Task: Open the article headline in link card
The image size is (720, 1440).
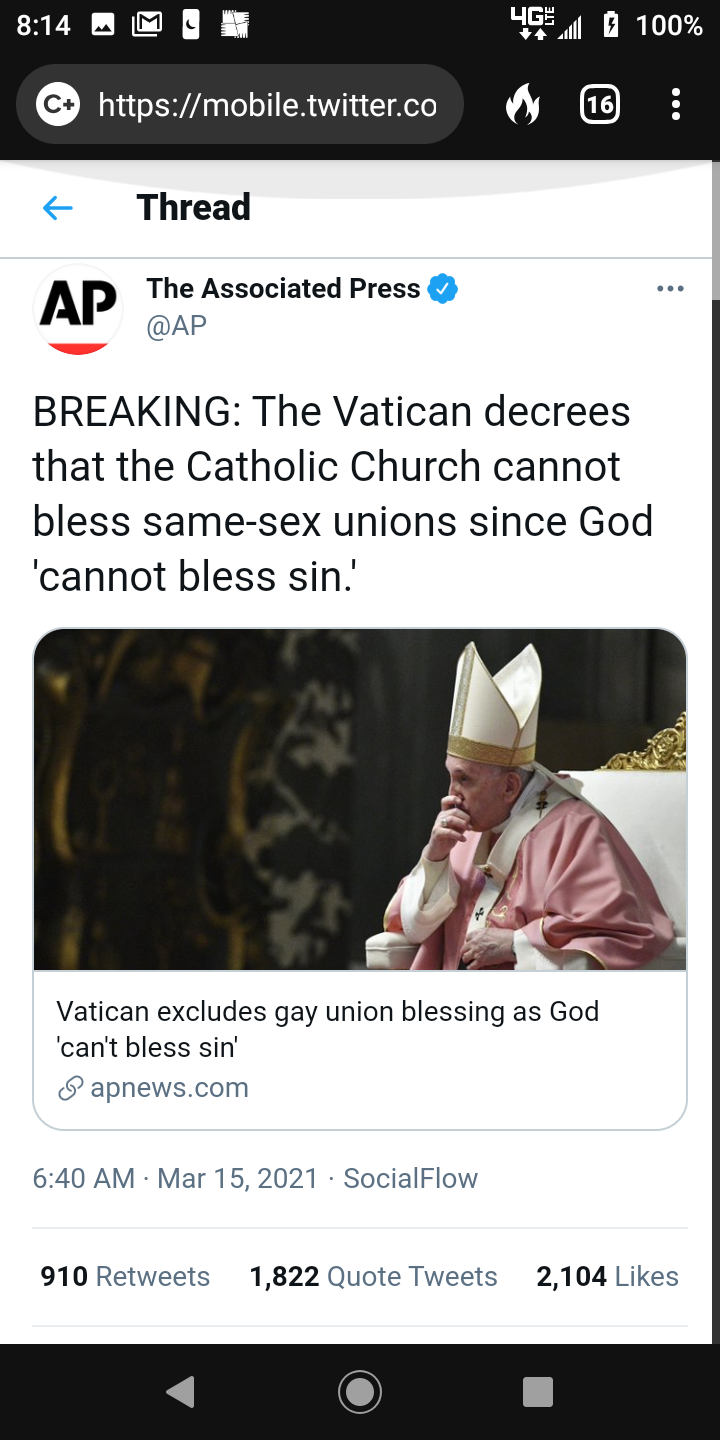Action: coord(327,1029)
